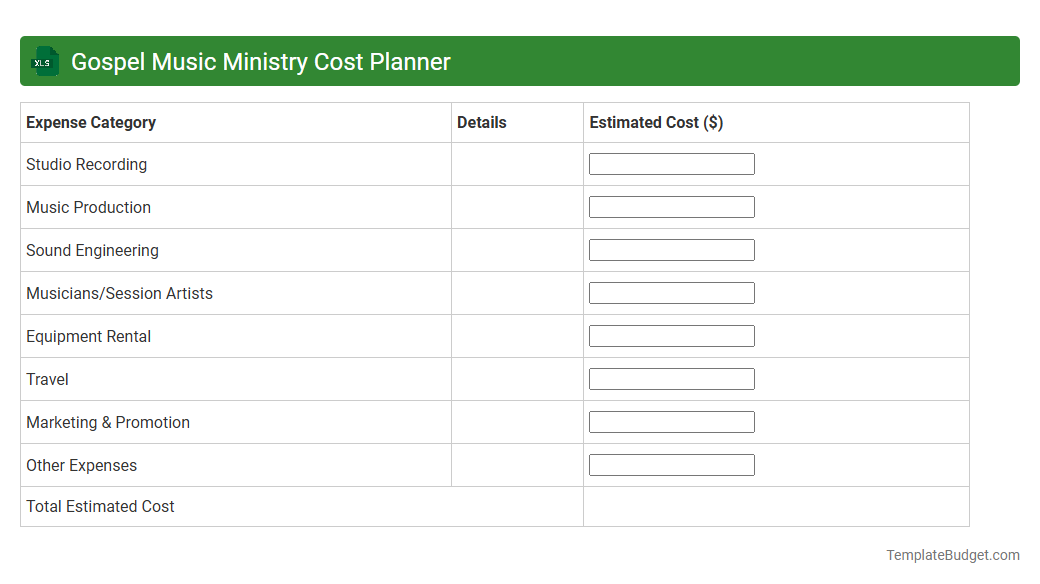Click the Details cell beside Travel
Viewport: 1040px width, 584px height.
point(517,379)
